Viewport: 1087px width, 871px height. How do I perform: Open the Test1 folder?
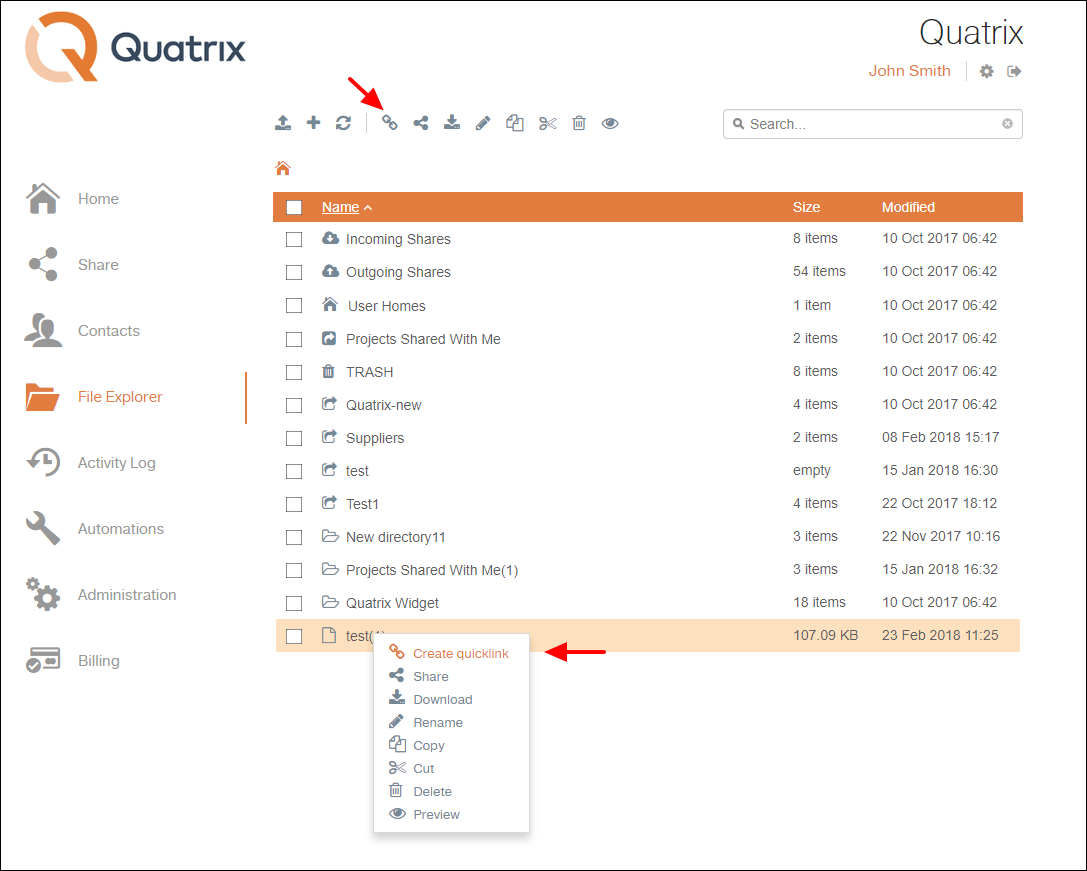[x=363, y=504]
